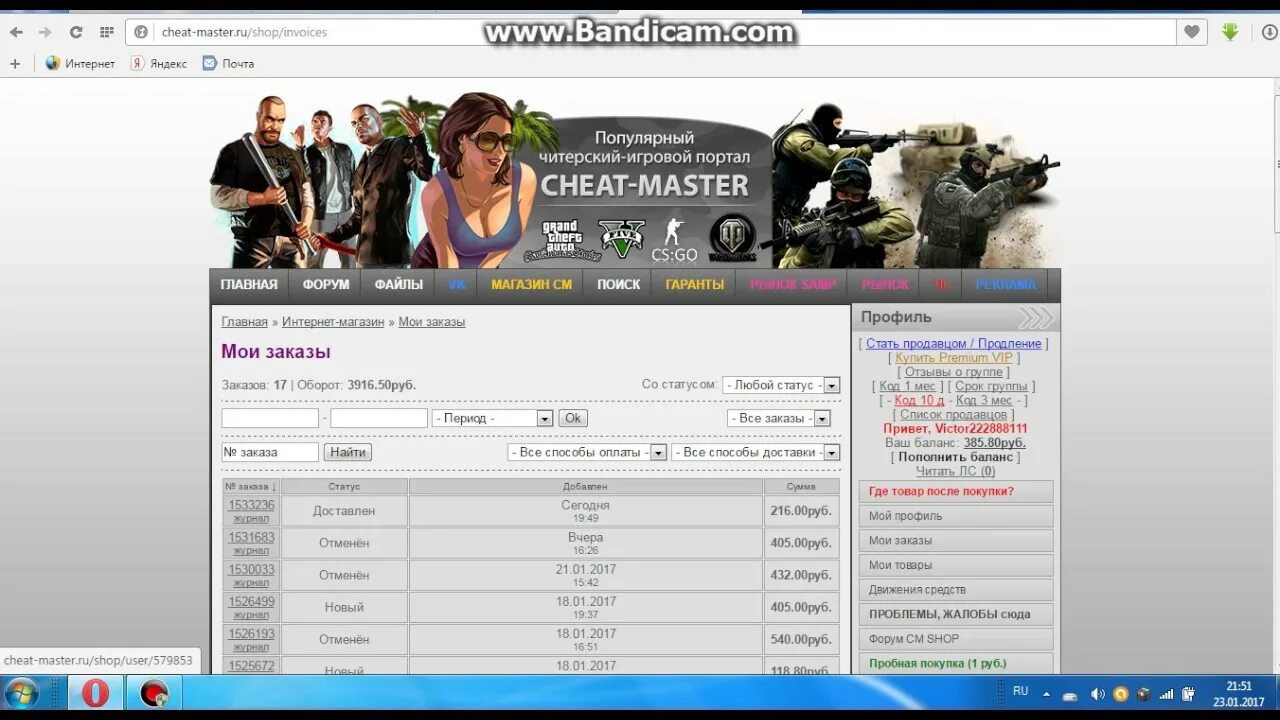This screenshot has width=1280, height=720.
Task: Click ПРОБЛЕМЫ, ЖАЛОБЫ сюда button
Action: 956,614
